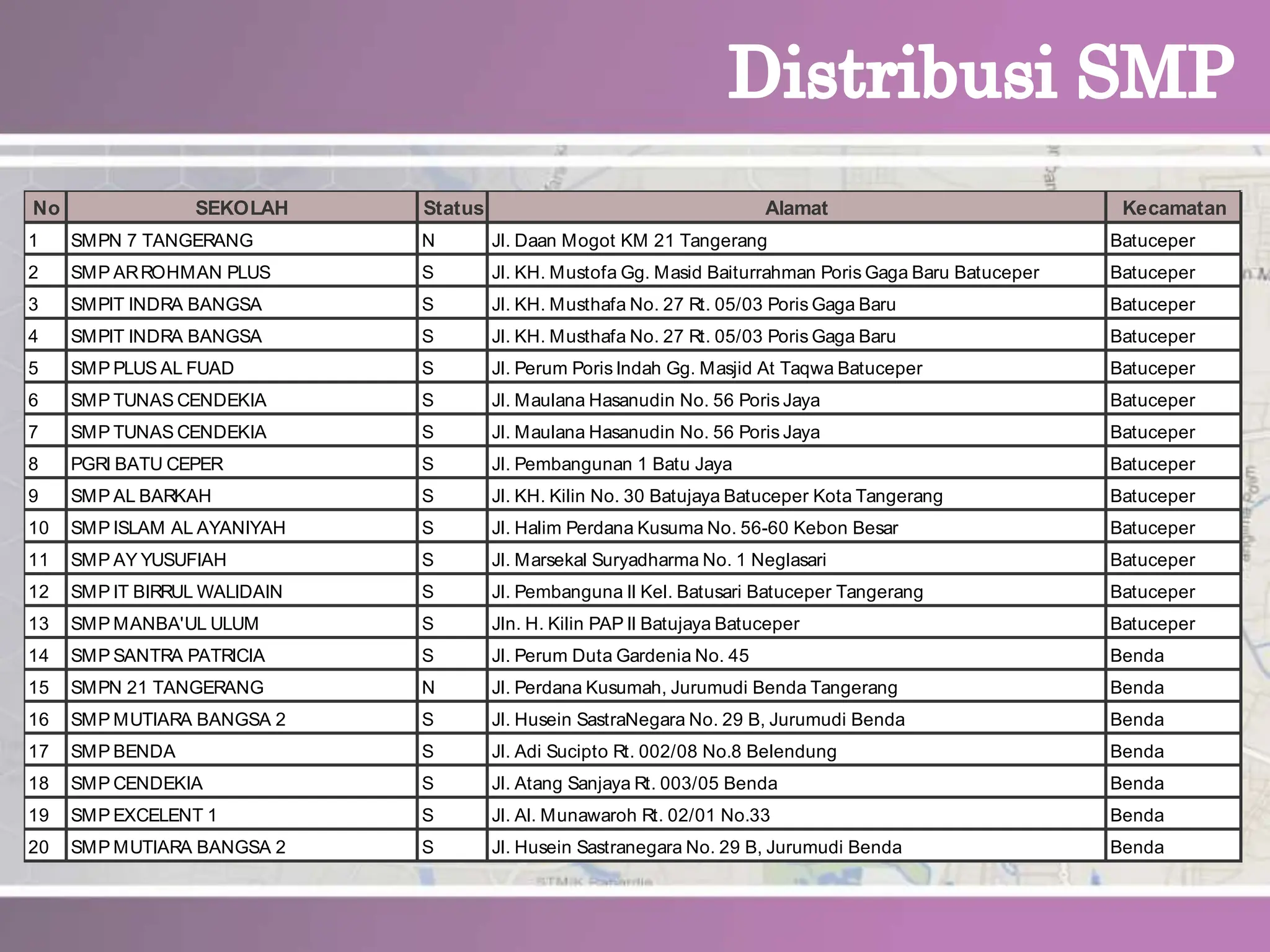Select Jl. Atang Sanjaya address cell

[796, 783]
